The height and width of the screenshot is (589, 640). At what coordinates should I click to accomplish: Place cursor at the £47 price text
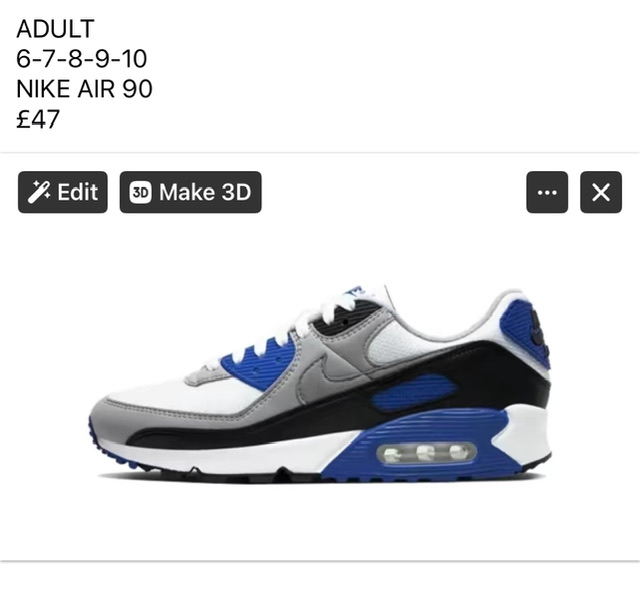pyautogui.click(x=38, y=119)
